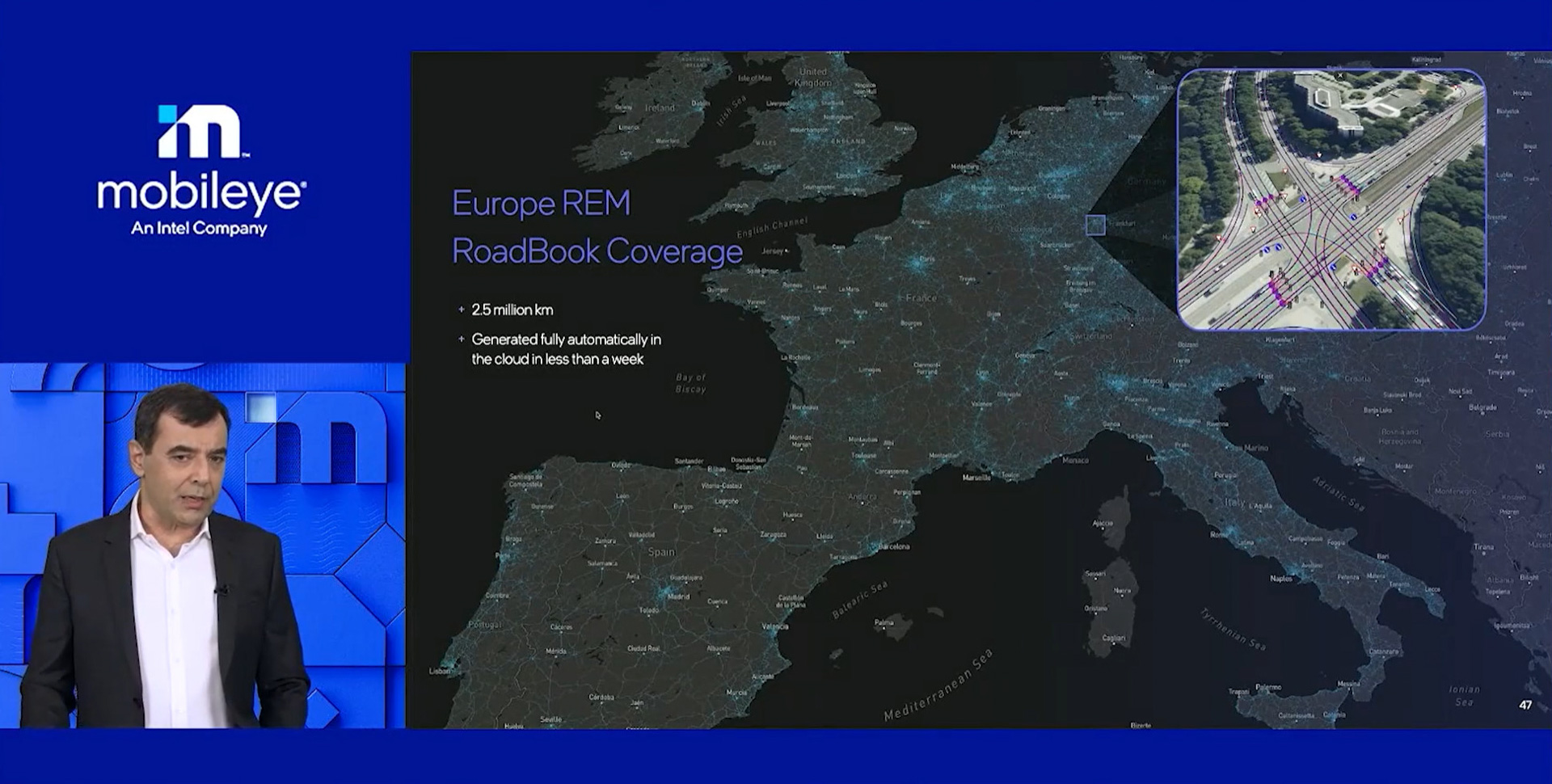This screenshot has height=784, width=1552.
Task: Click the "Andorra" label on the map
Action: pos(862,497)
